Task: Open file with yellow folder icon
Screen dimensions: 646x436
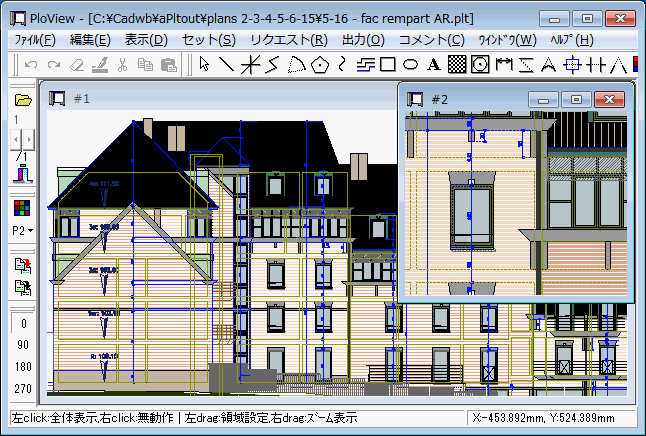Action: pyautogui.click(x=23, y=99)
